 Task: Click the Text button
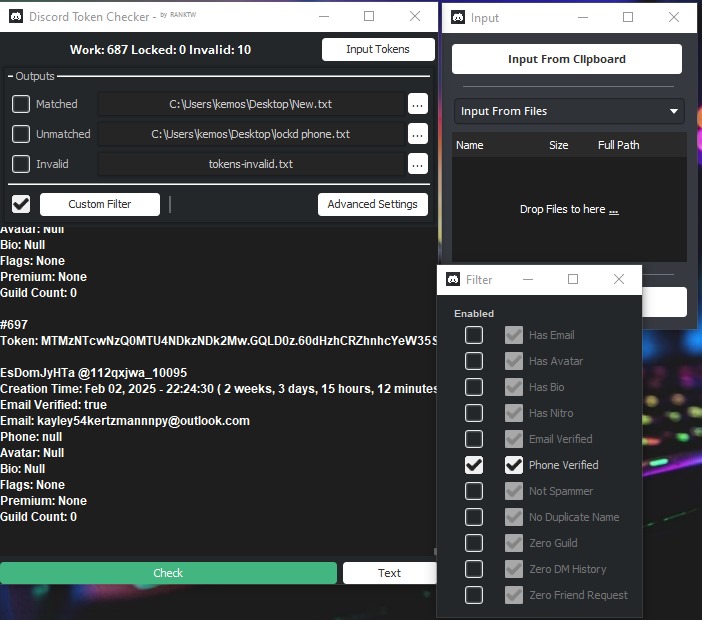389,573
